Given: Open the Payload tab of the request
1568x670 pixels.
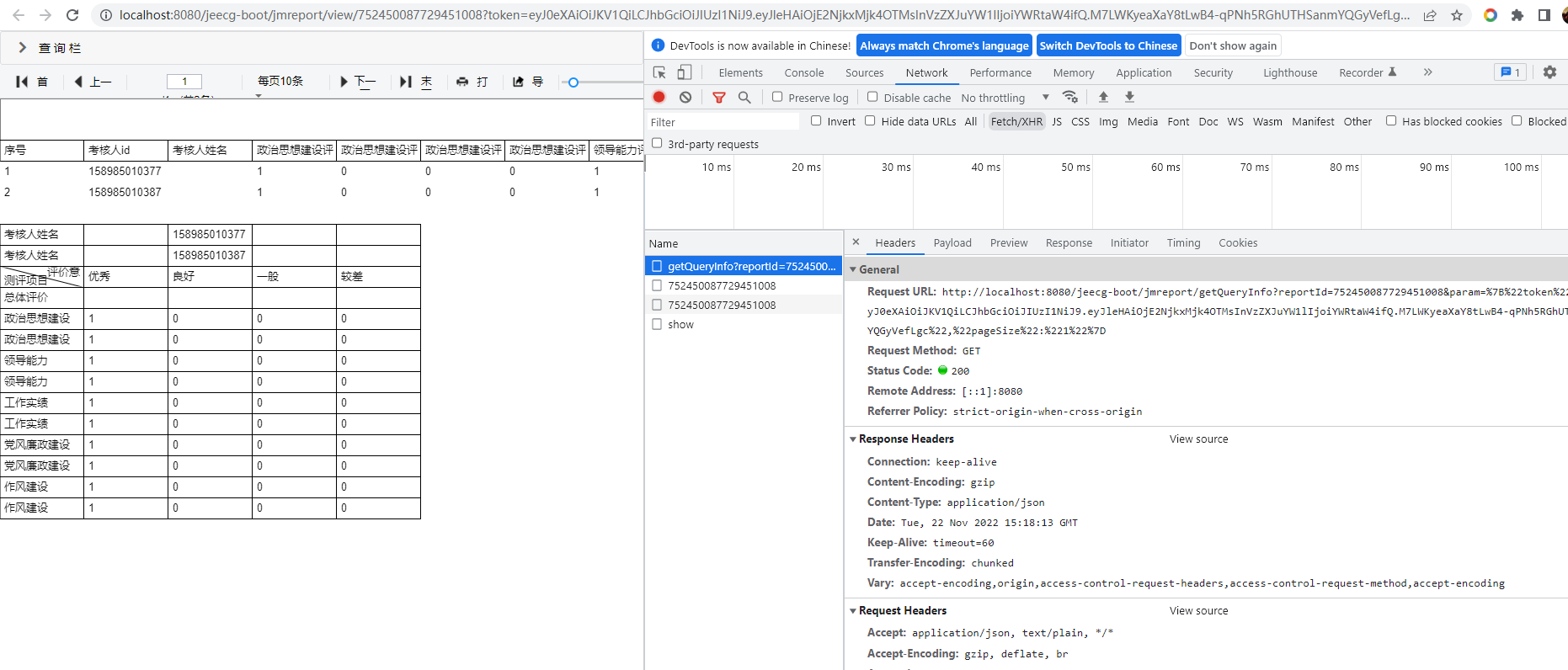Looking at the screenshot, I should tap(952, 243).
